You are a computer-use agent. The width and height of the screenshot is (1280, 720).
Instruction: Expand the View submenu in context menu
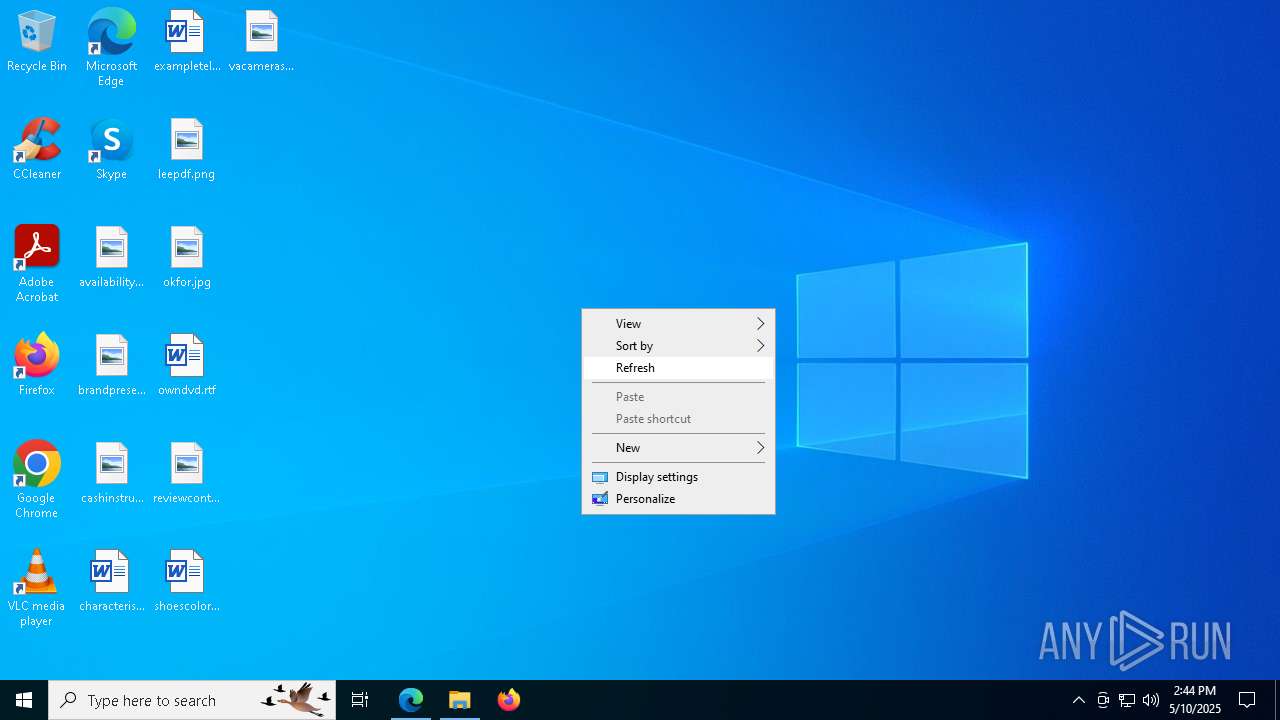coord(678,323)
